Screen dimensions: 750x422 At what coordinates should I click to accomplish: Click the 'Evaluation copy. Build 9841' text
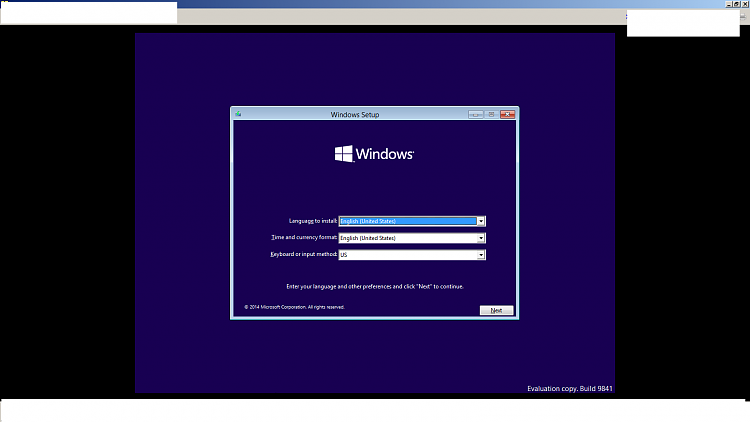tap(570, 389)
